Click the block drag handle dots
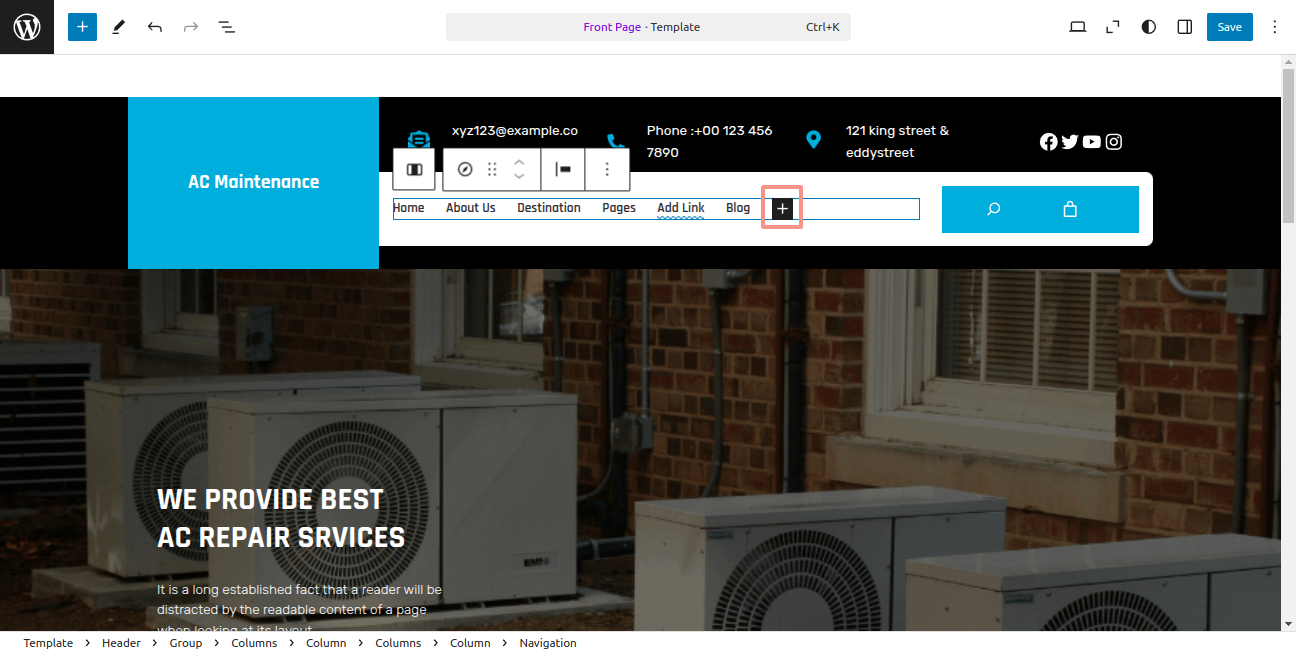Screen dimensions: 1296x653 point(492,169)
